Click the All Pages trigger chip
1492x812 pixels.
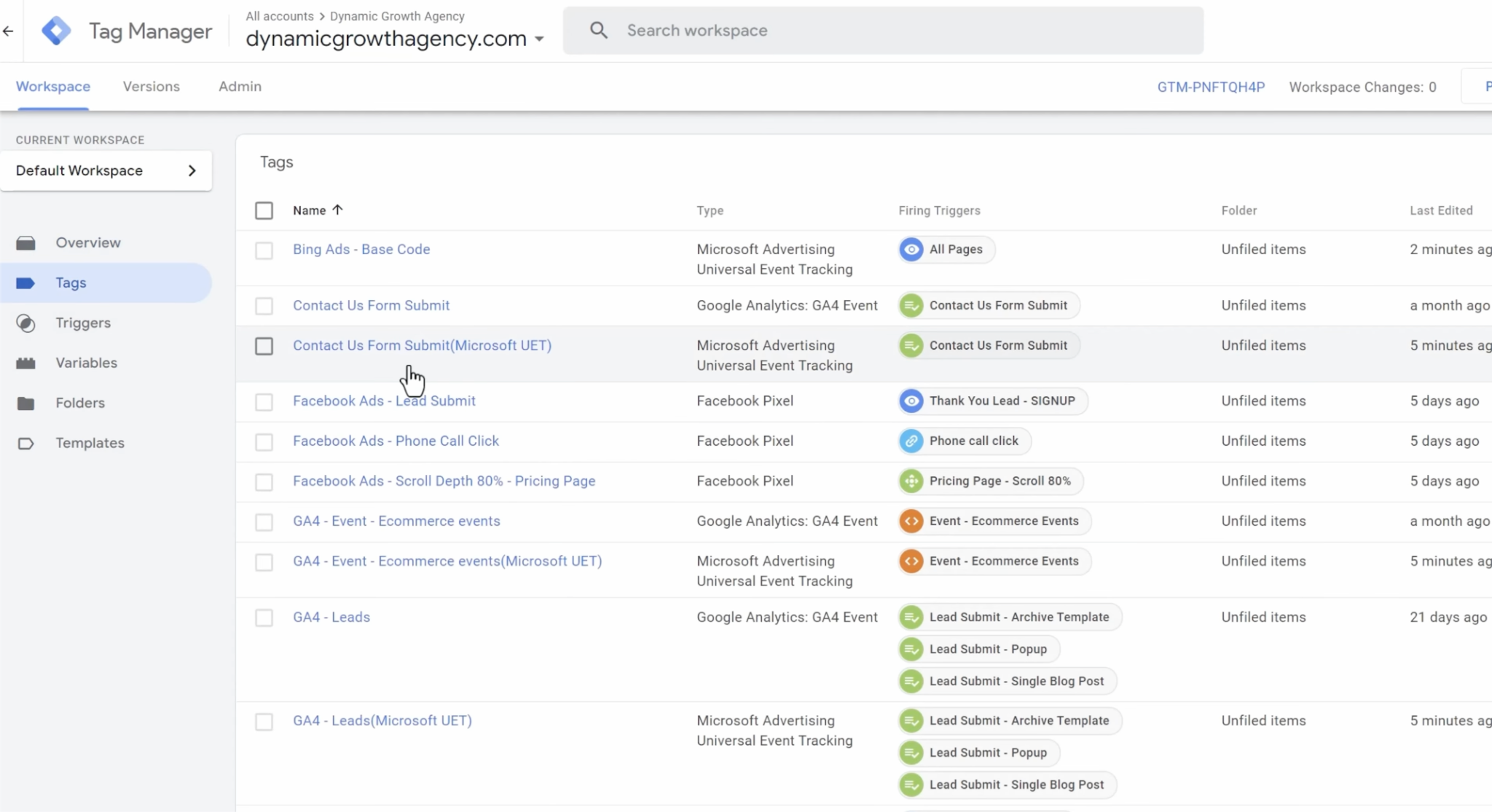(946, 249)
